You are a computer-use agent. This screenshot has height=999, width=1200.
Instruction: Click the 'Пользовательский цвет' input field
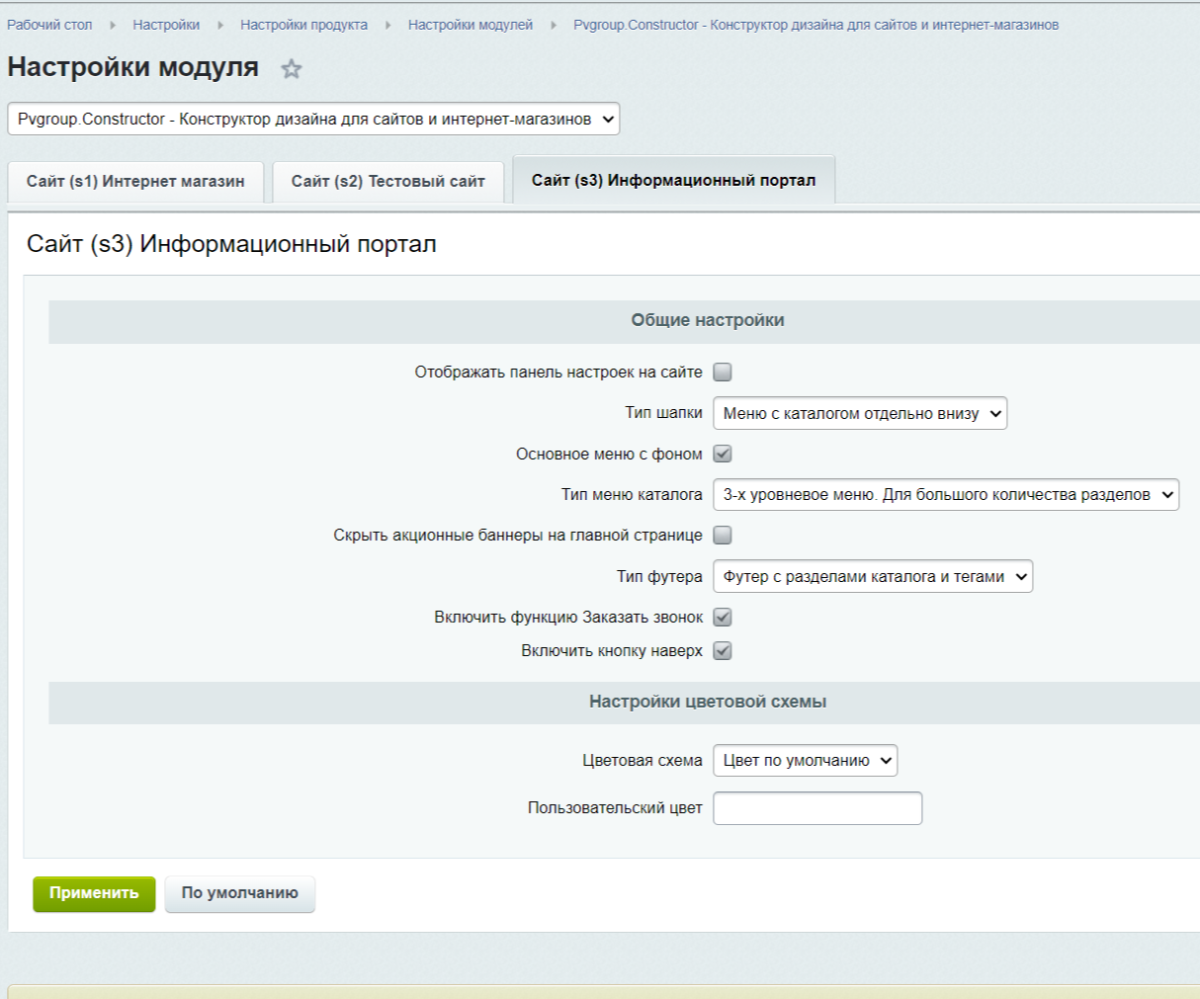pyautogui.click(x=817, y=809)
